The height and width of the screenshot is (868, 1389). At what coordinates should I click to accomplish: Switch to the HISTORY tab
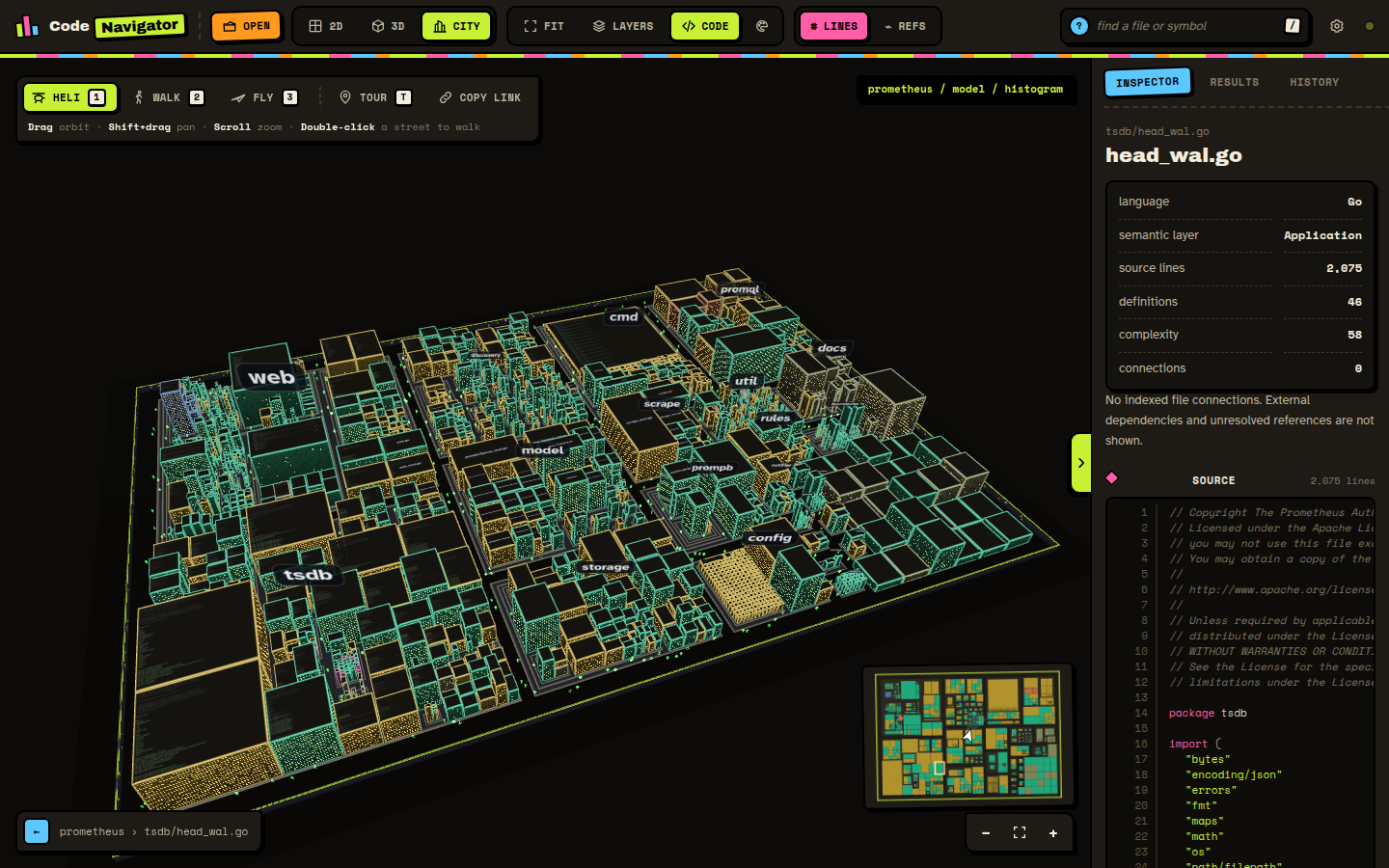(x=1314, y=82)
